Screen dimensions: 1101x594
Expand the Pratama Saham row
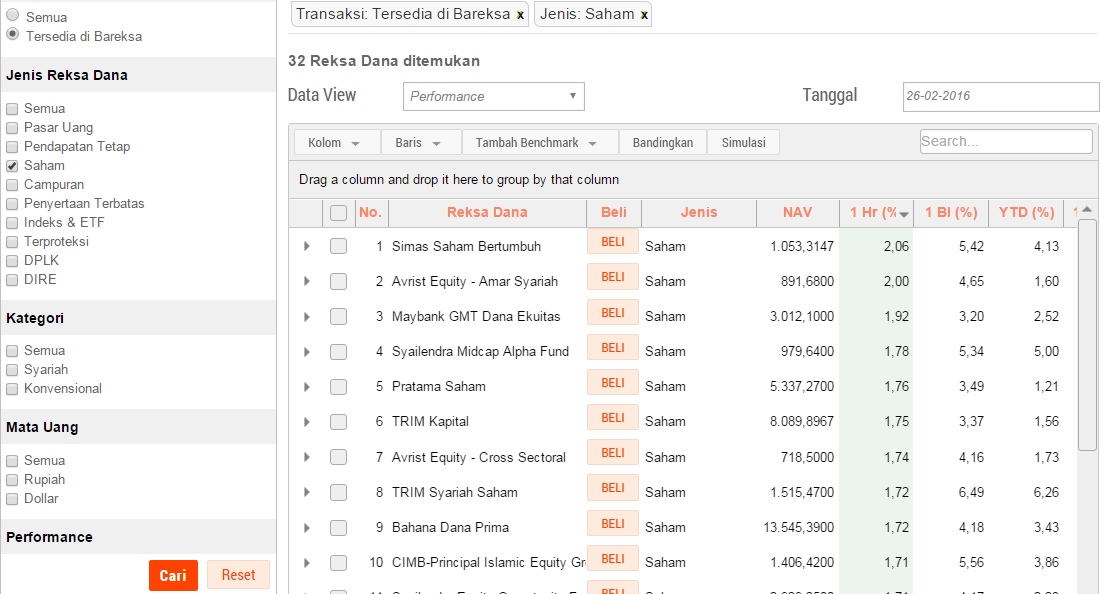(307, 387)
